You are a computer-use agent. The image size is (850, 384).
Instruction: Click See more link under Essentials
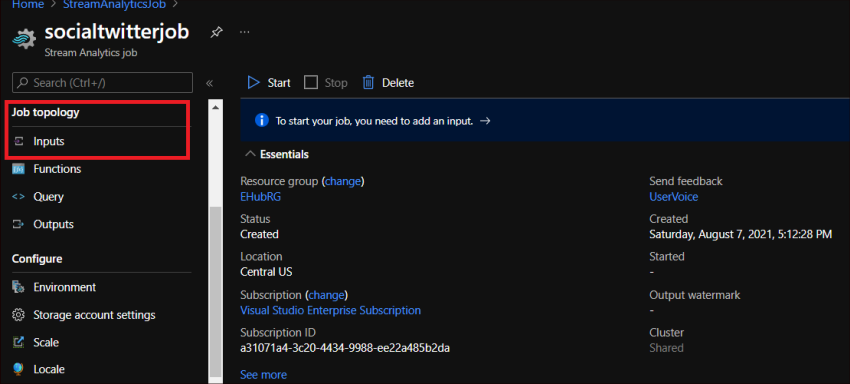coord(263,375)
